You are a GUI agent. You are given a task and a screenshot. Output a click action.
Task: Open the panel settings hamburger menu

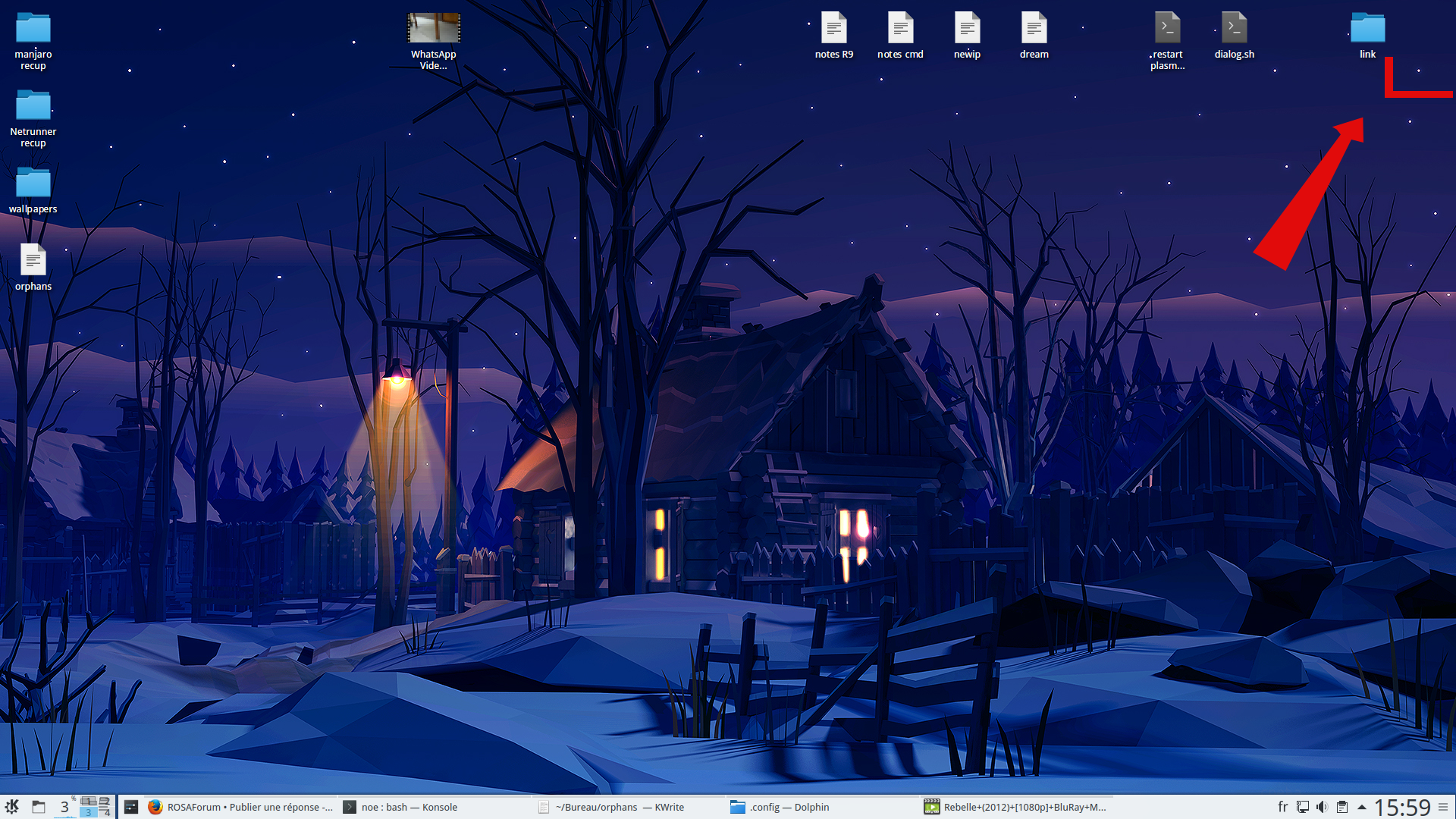click(1443, 807)
